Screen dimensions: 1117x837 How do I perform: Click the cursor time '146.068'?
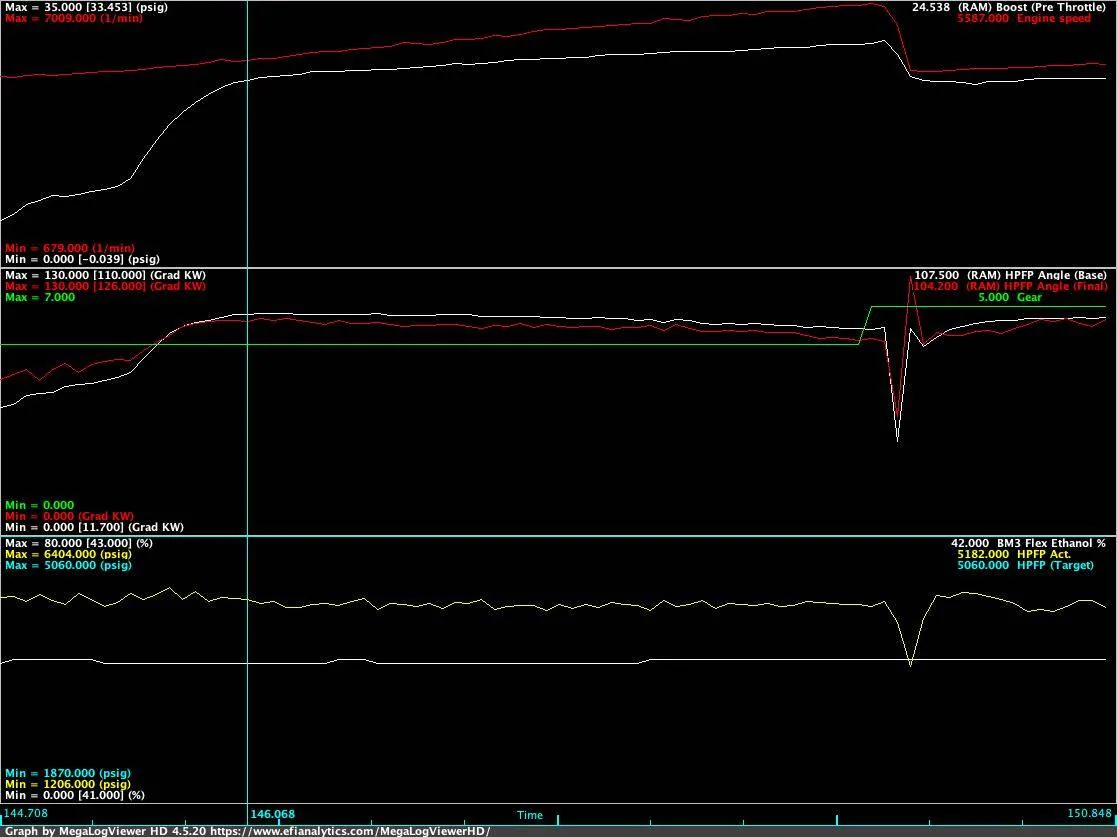tap(272, 814)
